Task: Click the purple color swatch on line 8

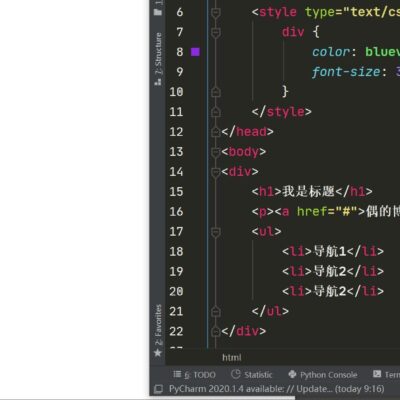Action: 195,52
